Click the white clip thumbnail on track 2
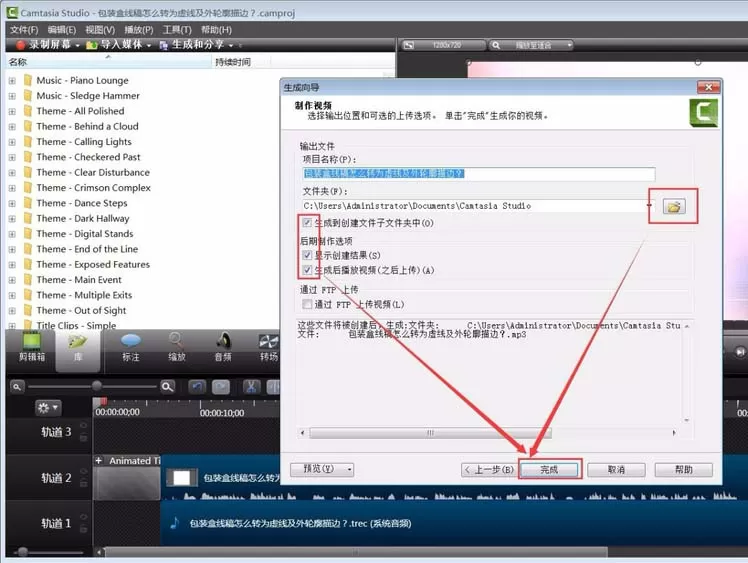 [x=182, y=478]
